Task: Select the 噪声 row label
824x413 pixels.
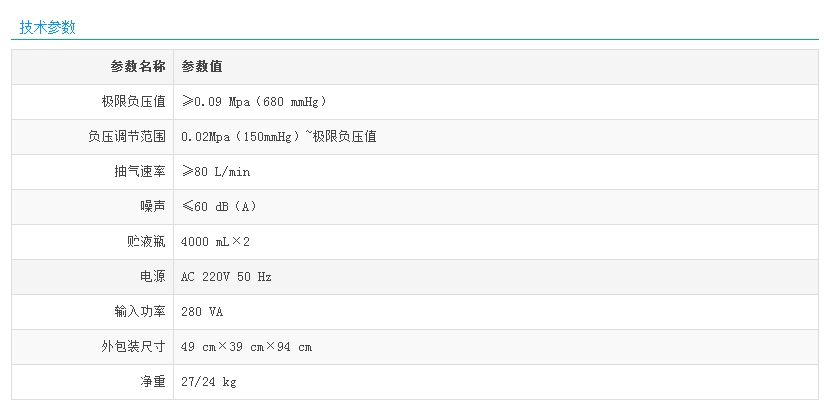Action: (153, 207)
